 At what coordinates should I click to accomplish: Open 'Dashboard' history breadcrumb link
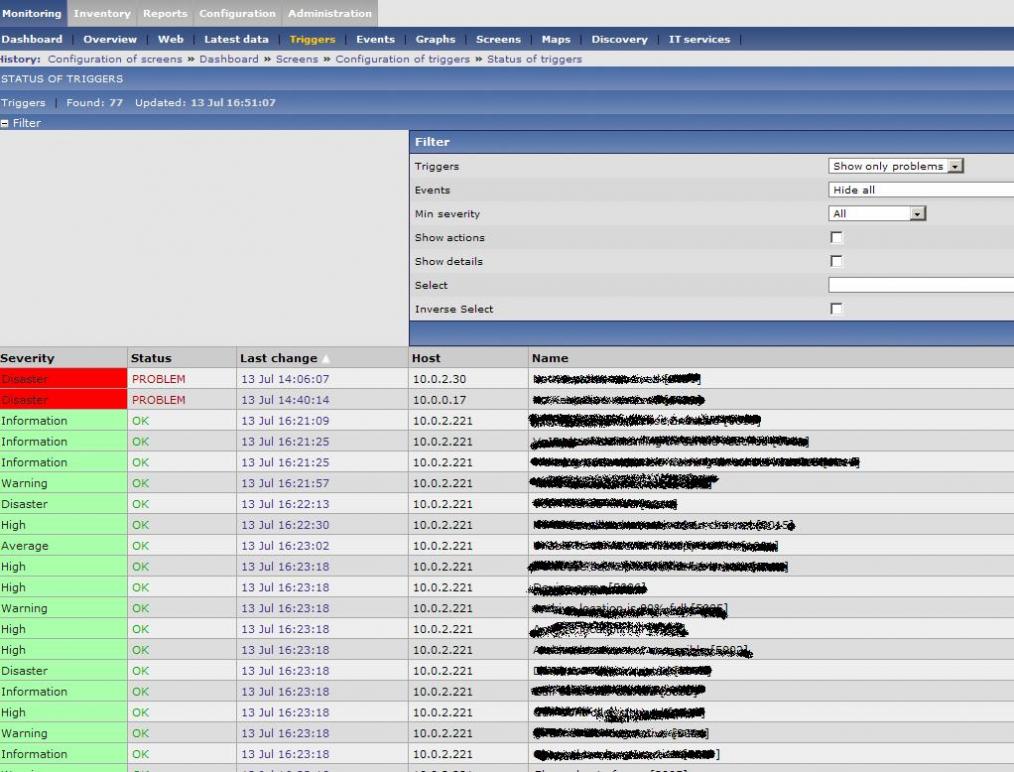(229, 59)
